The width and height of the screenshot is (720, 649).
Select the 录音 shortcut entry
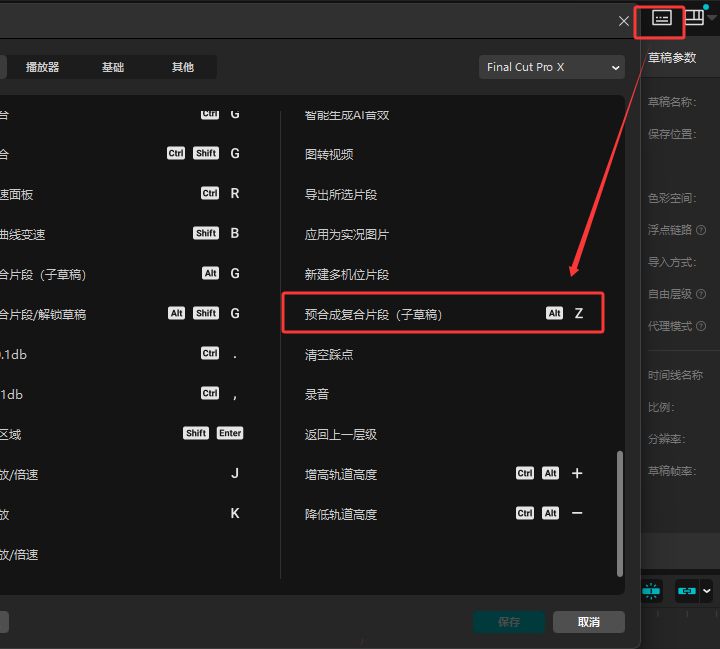317,394
